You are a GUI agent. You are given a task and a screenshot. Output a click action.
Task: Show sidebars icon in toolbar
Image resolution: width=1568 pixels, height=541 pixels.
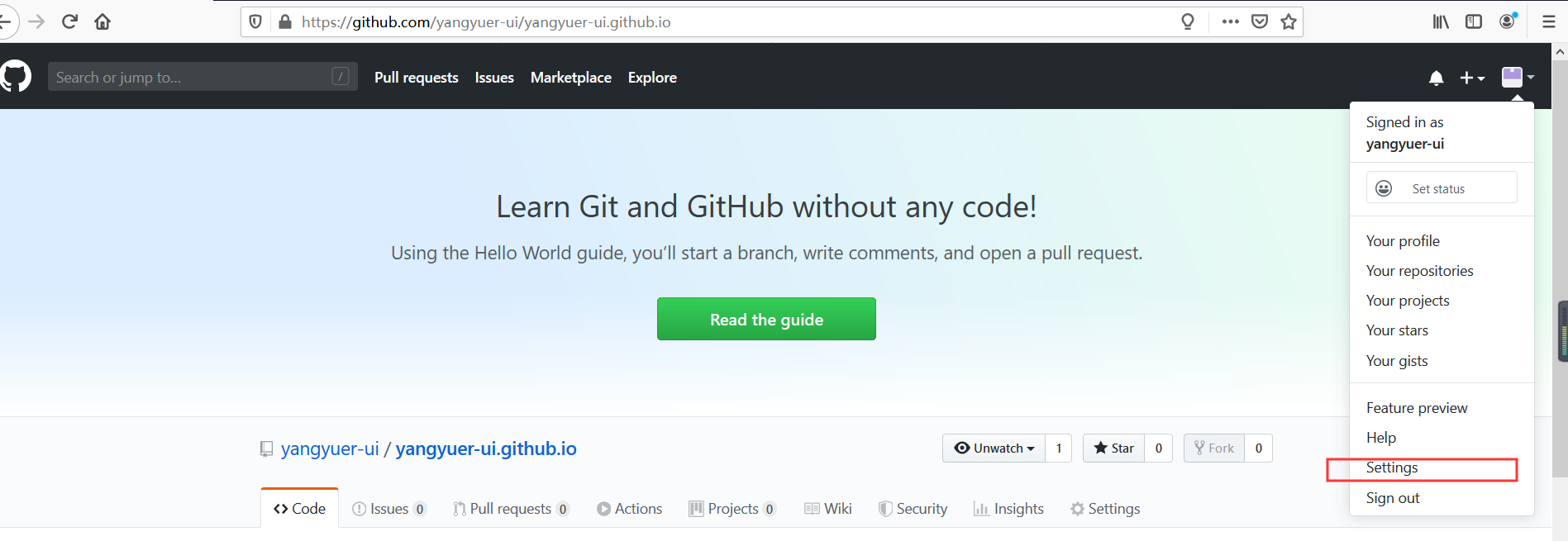pos(1474,21)
